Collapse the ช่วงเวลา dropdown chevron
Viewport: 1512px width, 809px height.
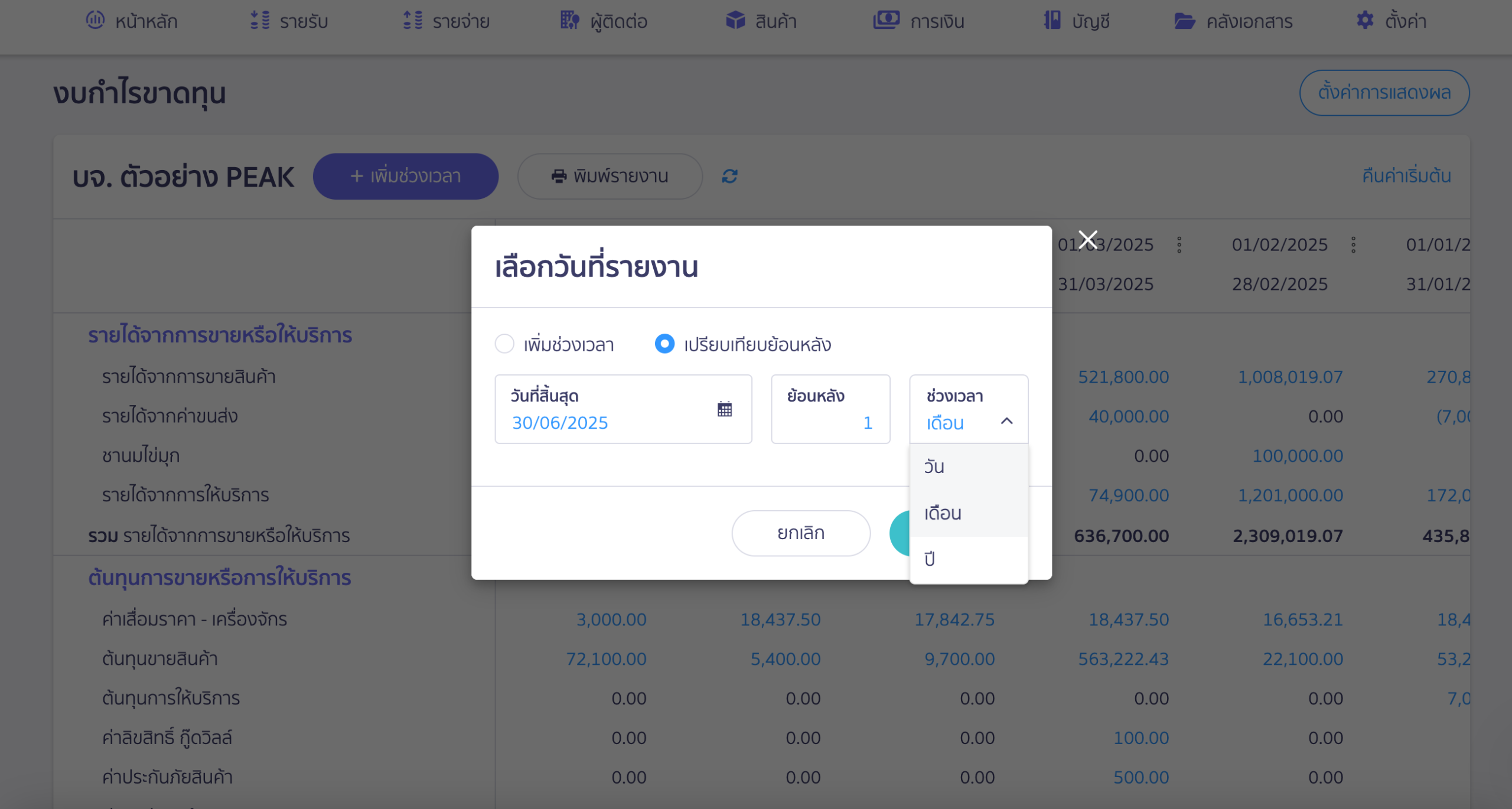click(1007, 422)
